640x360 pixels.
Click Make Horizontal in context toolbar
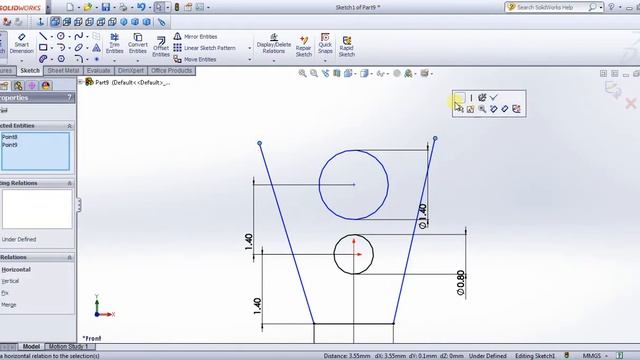pos(459,98)
